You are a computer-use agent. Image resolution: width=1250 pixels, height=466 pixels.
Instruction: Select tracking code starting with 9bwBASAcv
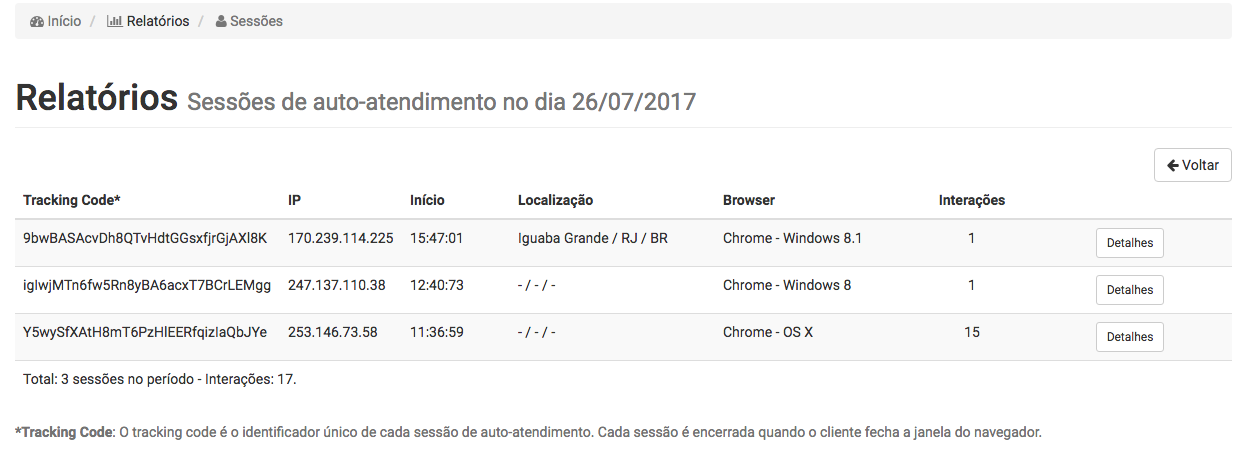(x=145, y=238)
